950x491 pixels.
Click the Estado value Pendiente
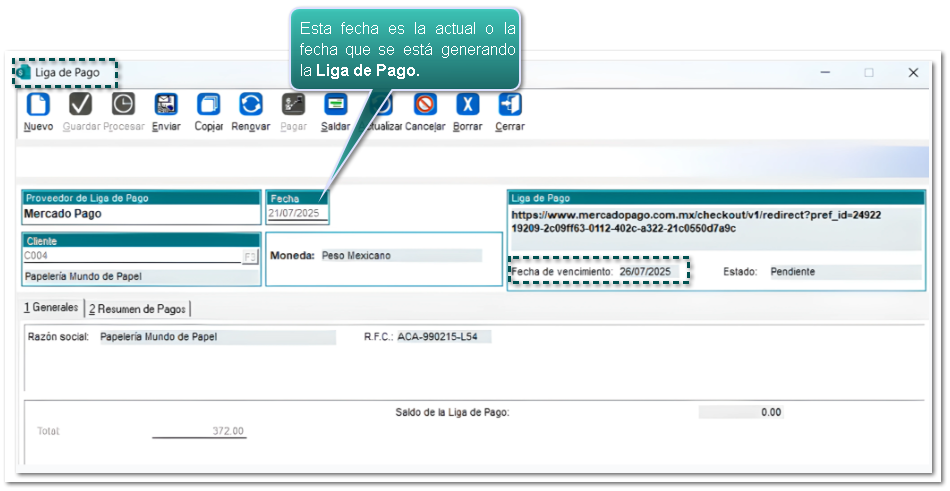(x=845, y=272)
